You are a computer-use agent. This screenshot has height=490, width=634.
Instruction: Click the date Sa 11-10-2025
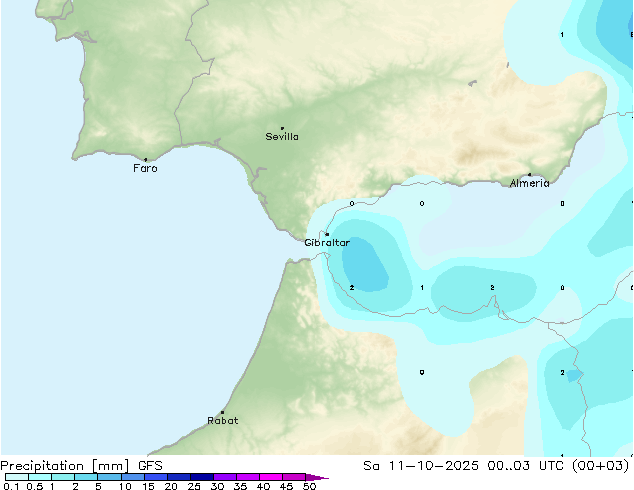coord(421,466)
